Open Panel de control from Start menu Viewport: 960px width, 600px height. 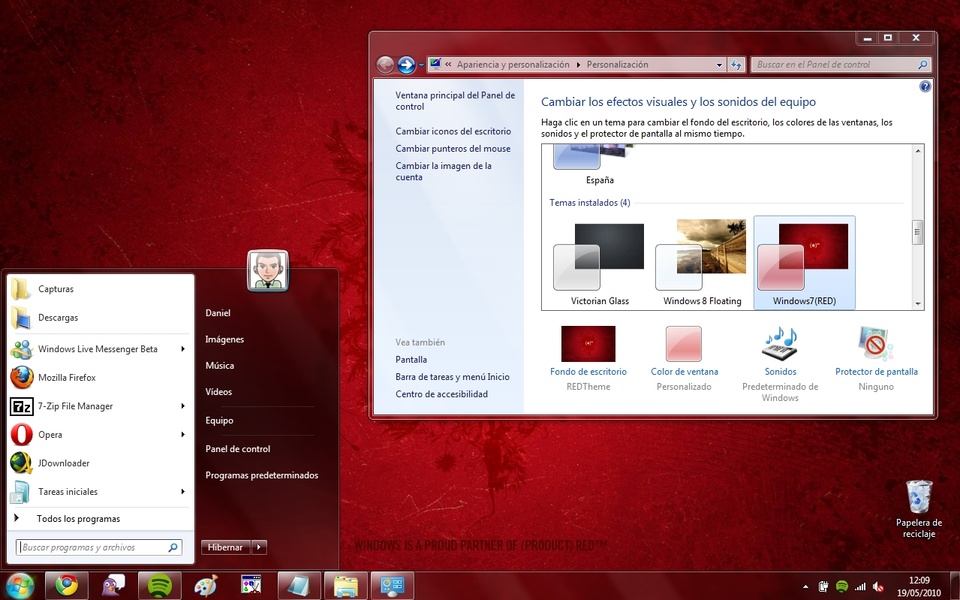[x=237, y=449]
